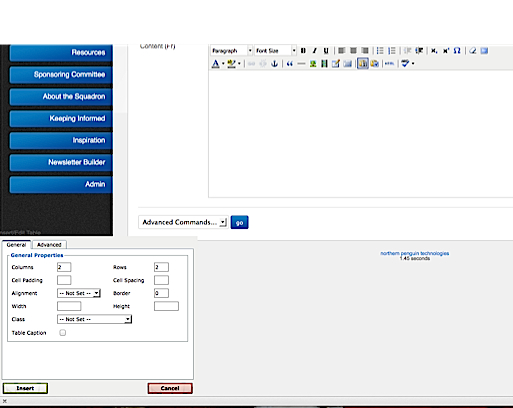
Task: Align text left in the editor
Action: tap(341, 51)
